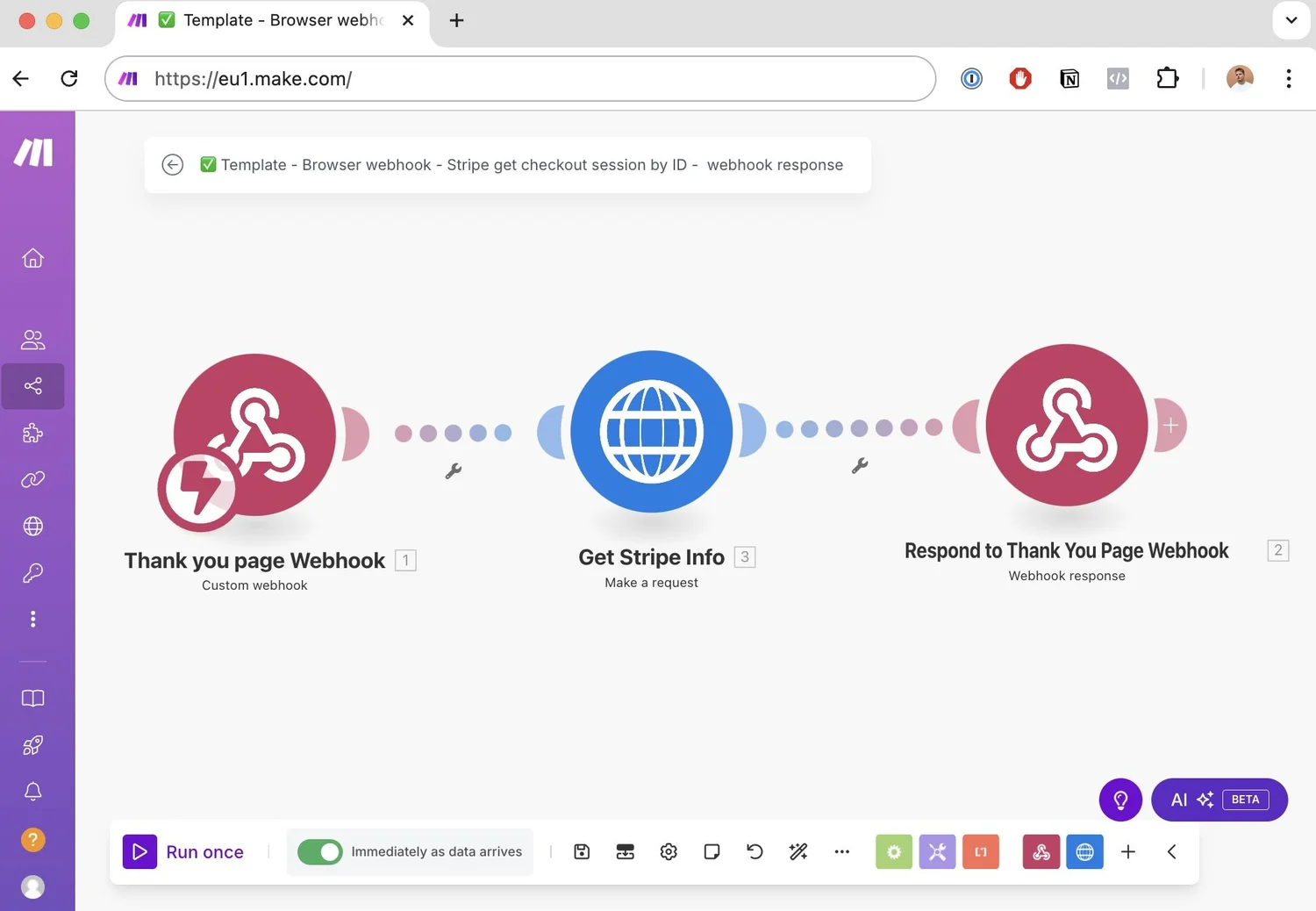Open Webhooks via the globe sidebar icon
The width and height of the screenshot is (1316, 911).
point(32,526)
